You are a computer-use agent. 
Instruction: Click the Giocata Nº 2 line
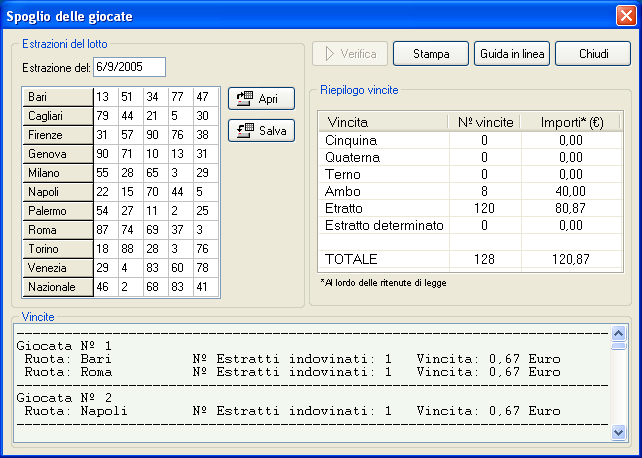coord(64,398)
